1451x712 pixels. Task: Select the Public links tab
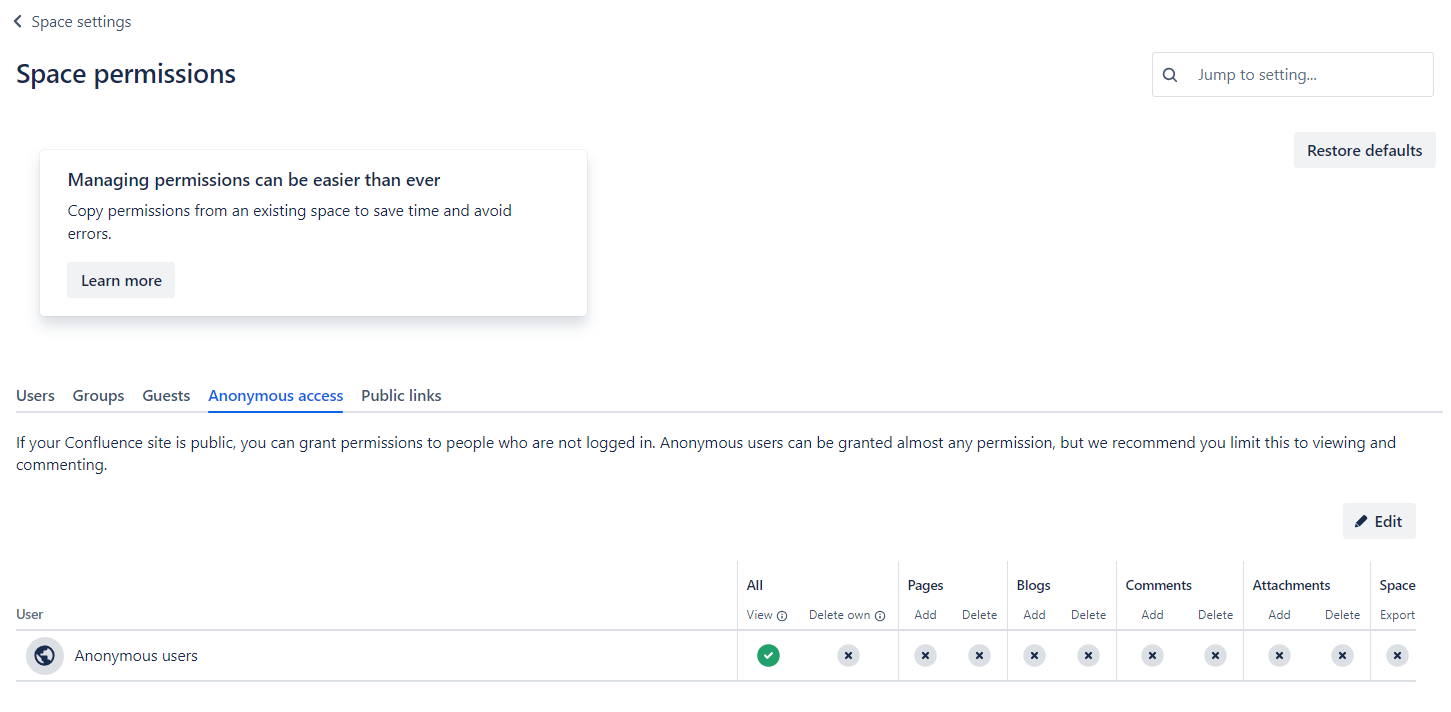(x=401, y=396)
